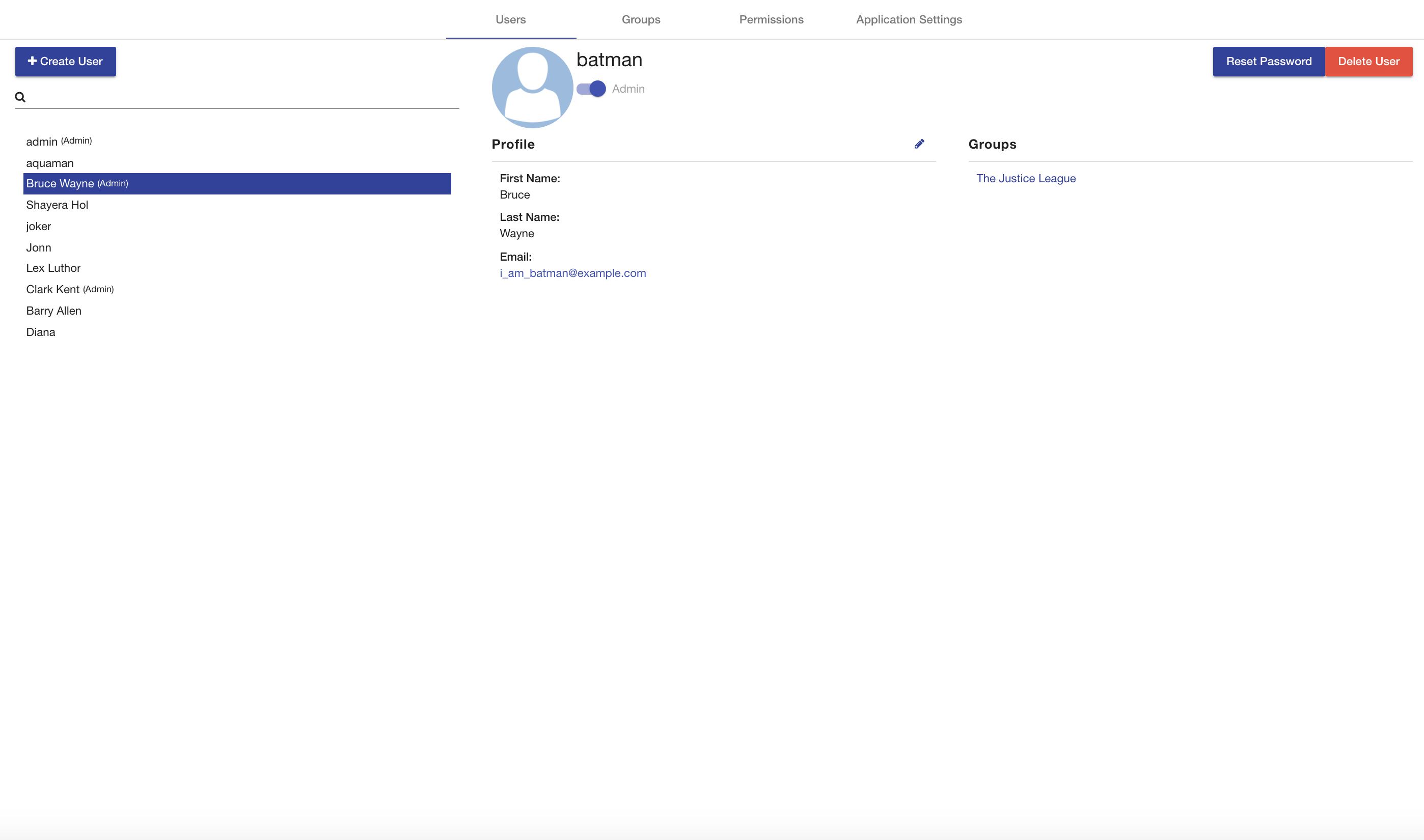Open the Create User dialog

65,61
